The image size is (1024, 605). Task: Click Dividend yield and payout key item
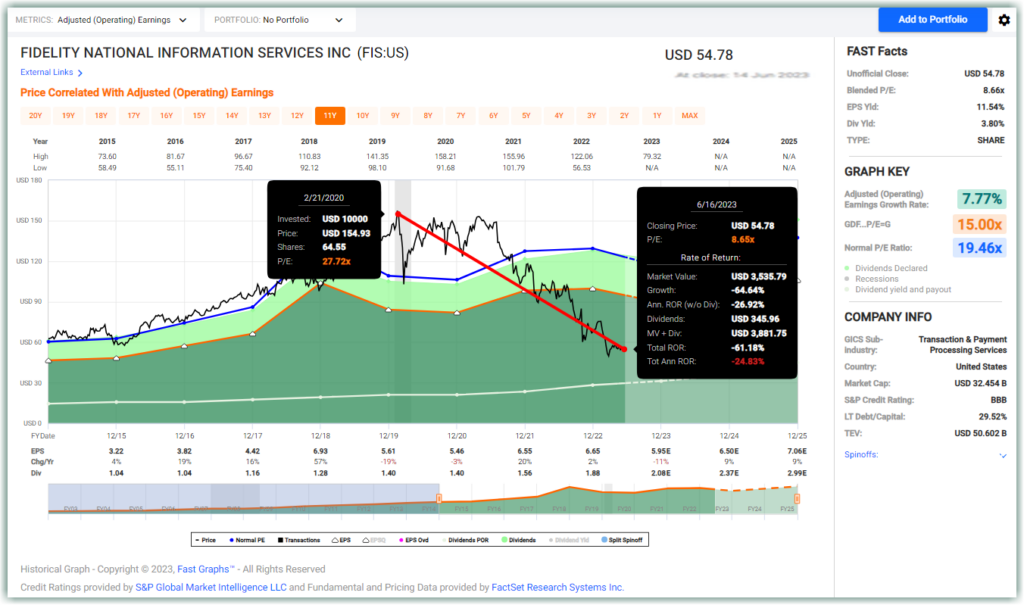(897, 289)
